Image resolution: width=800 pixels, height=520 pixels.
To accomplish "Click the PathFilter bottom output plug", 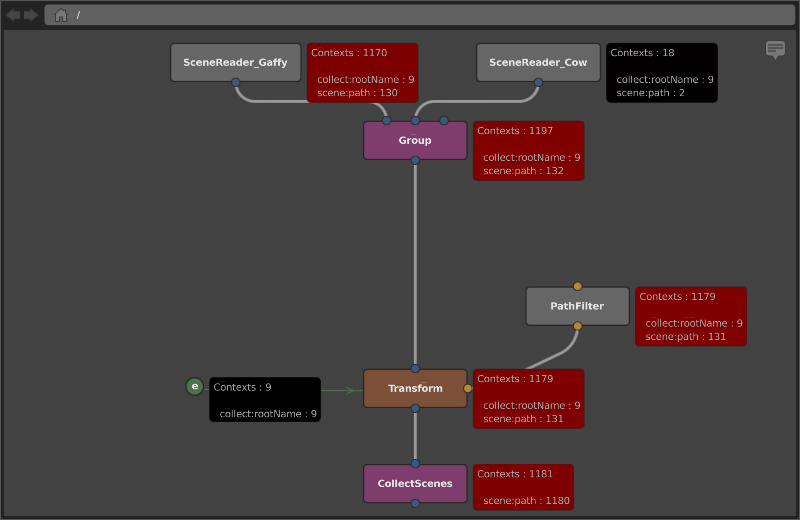I will (577, 326).
